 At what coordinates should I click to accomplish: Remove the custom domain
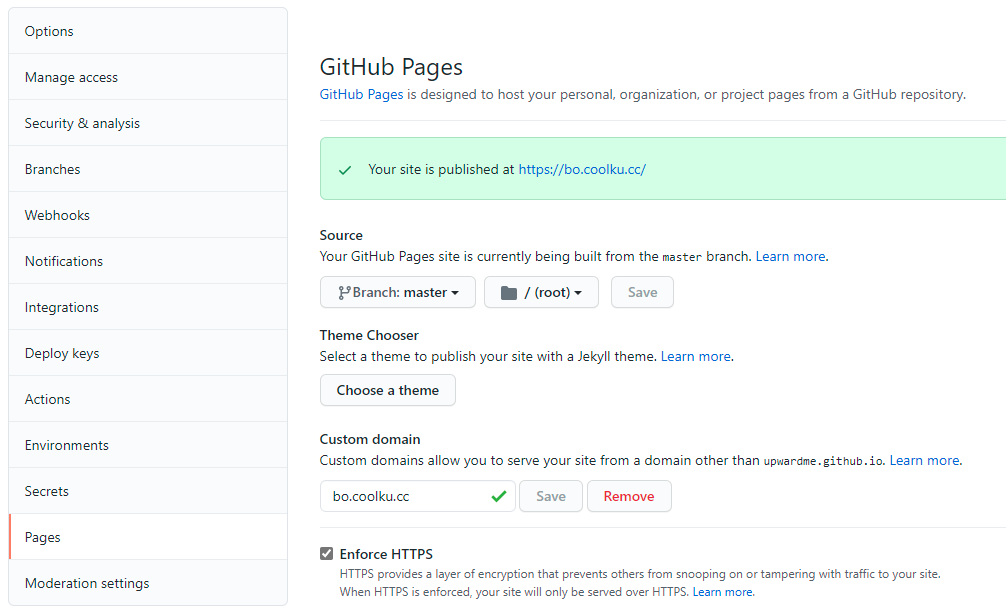tap(629, 496)
